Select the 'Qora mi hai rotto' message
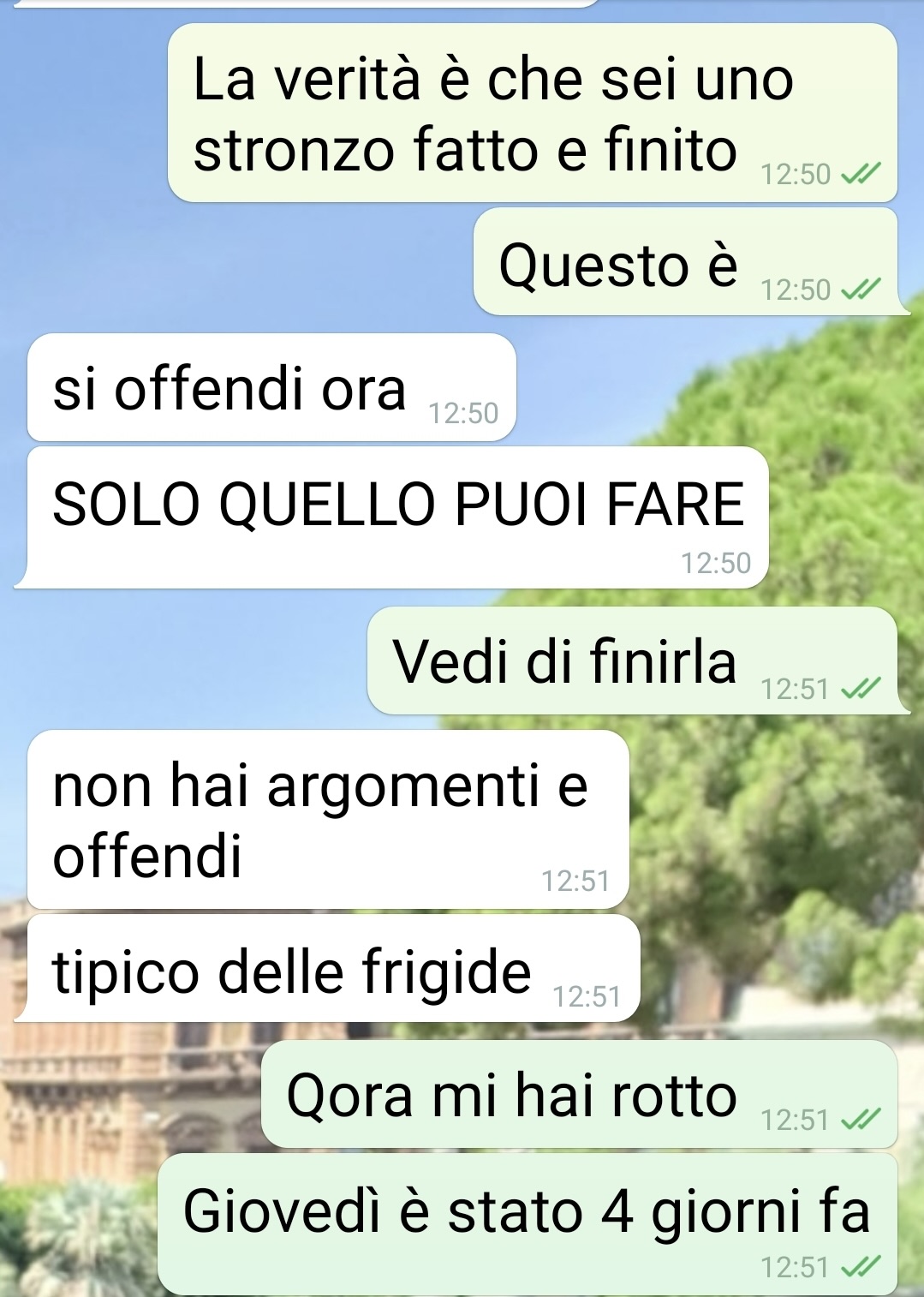Screen dimensions: 924x1297 pyautogui.click(x=579, y=1094)
